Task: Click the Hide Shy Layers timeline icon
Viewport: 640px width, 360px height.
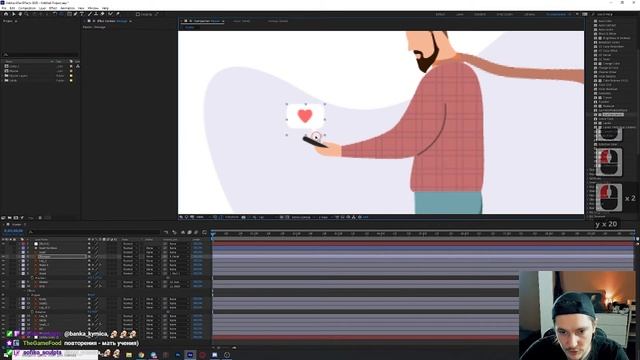Action: click(x=183, y=232)
